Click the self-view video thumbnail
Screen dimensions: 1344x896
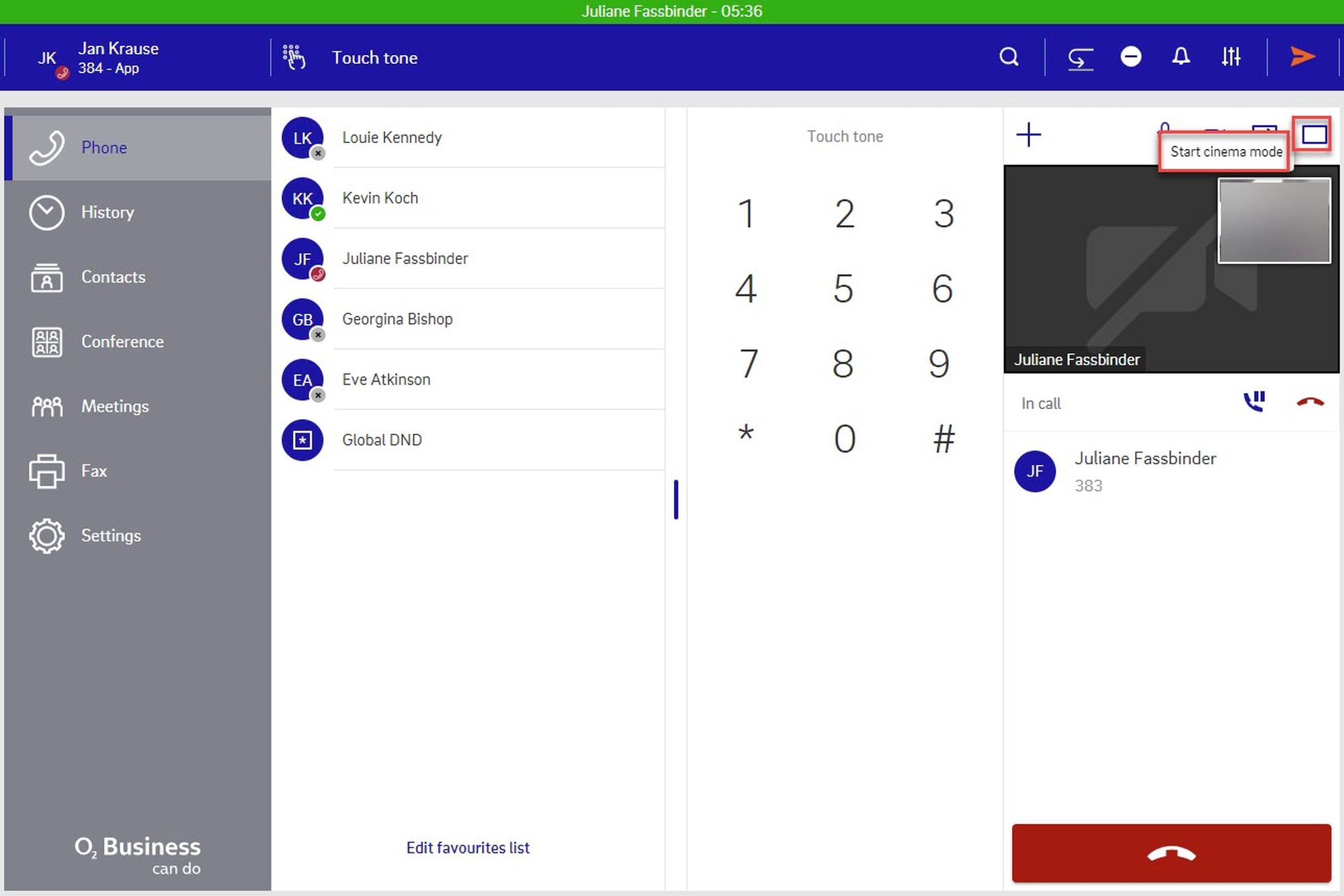pos(1274,220)
